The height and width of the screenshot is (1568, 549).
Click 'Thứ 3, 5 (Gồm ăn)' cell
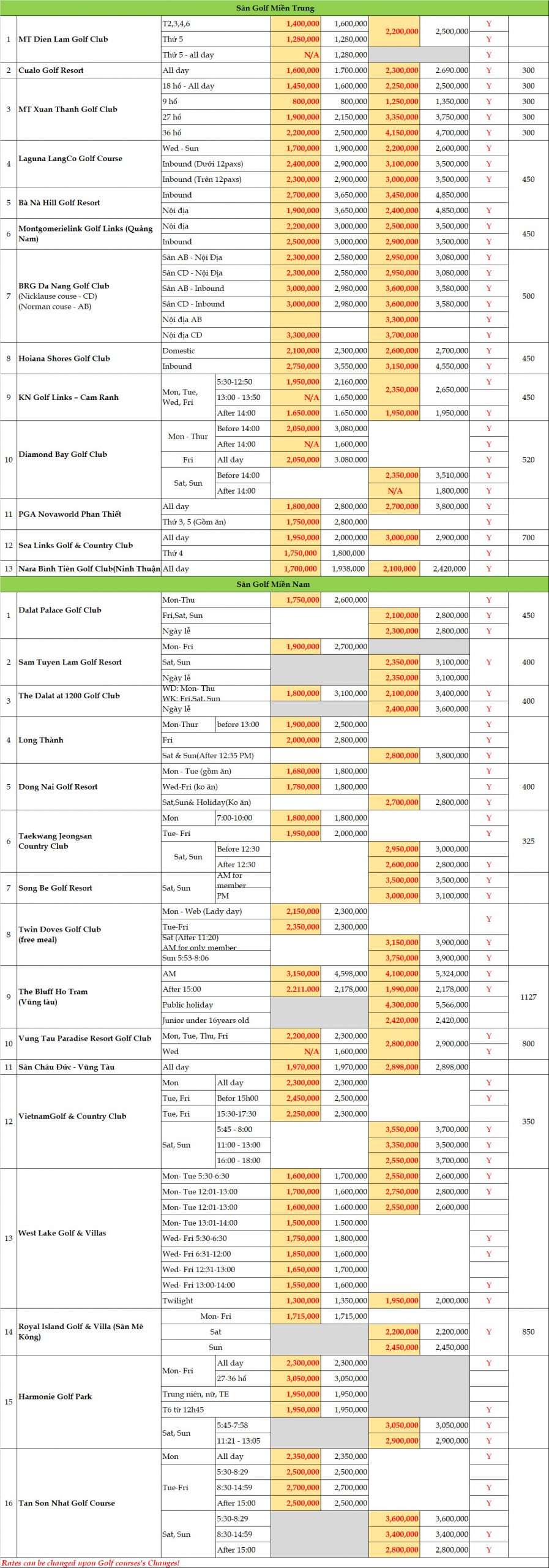point(215,522)
